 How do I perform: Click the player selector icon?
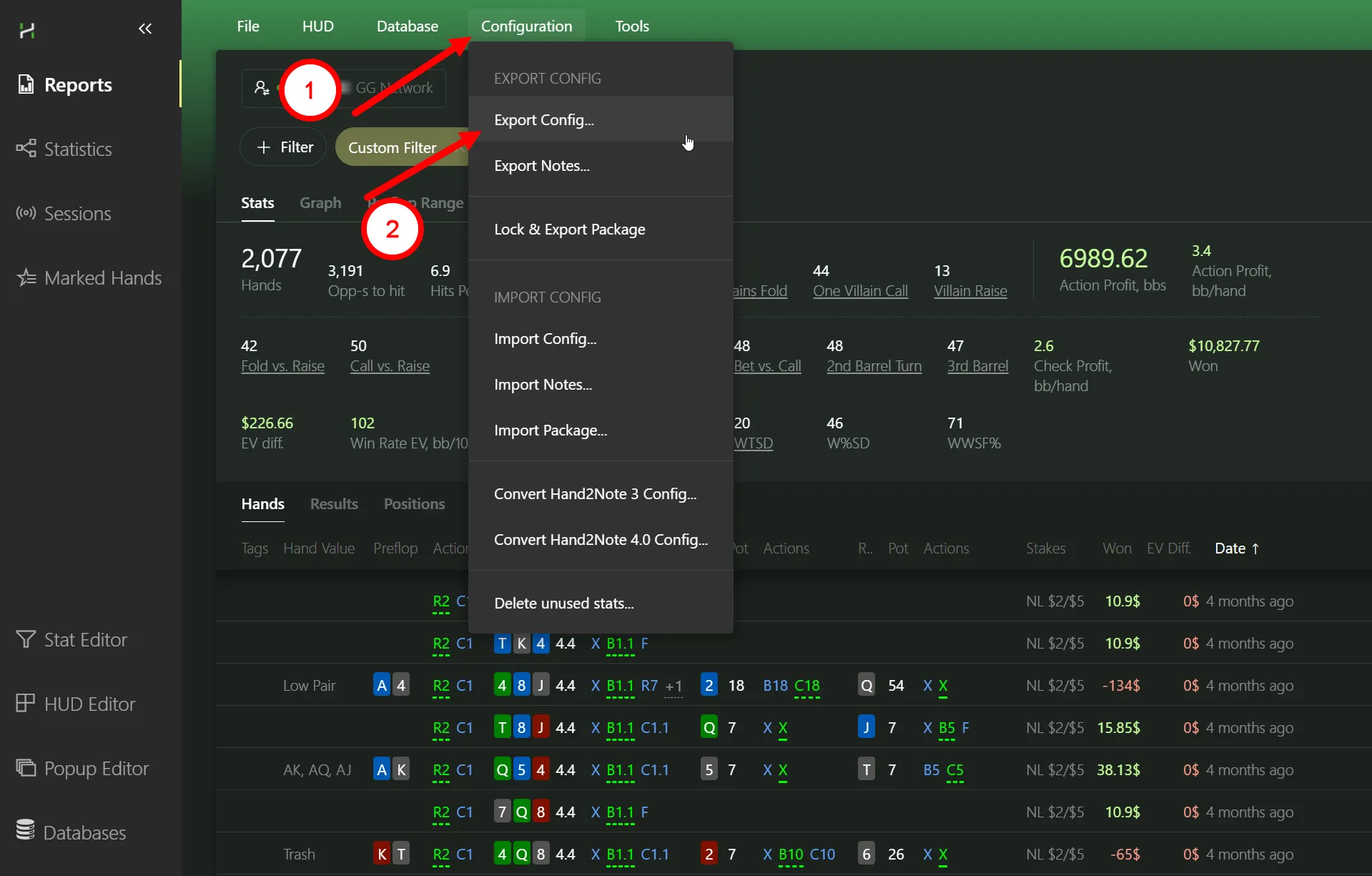262,88
